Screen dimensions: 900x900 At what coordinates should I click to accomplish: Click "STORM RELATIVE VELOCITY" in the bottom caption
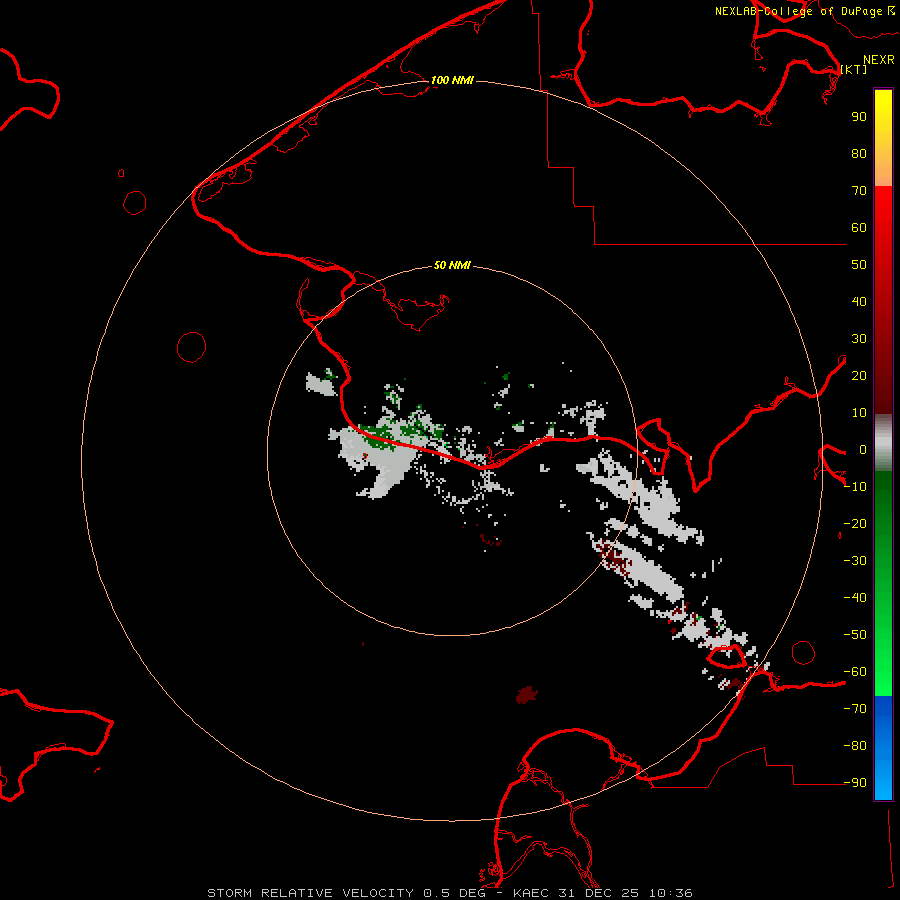click(x=311, y=893)
